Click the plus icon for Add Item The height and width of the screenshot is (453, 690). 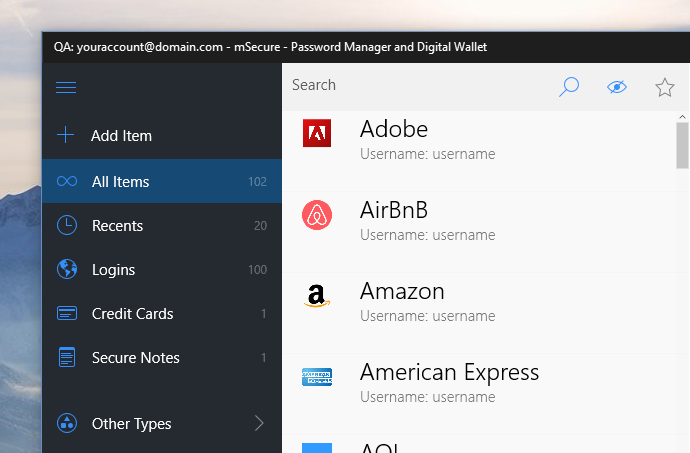[x=66, y=135]
